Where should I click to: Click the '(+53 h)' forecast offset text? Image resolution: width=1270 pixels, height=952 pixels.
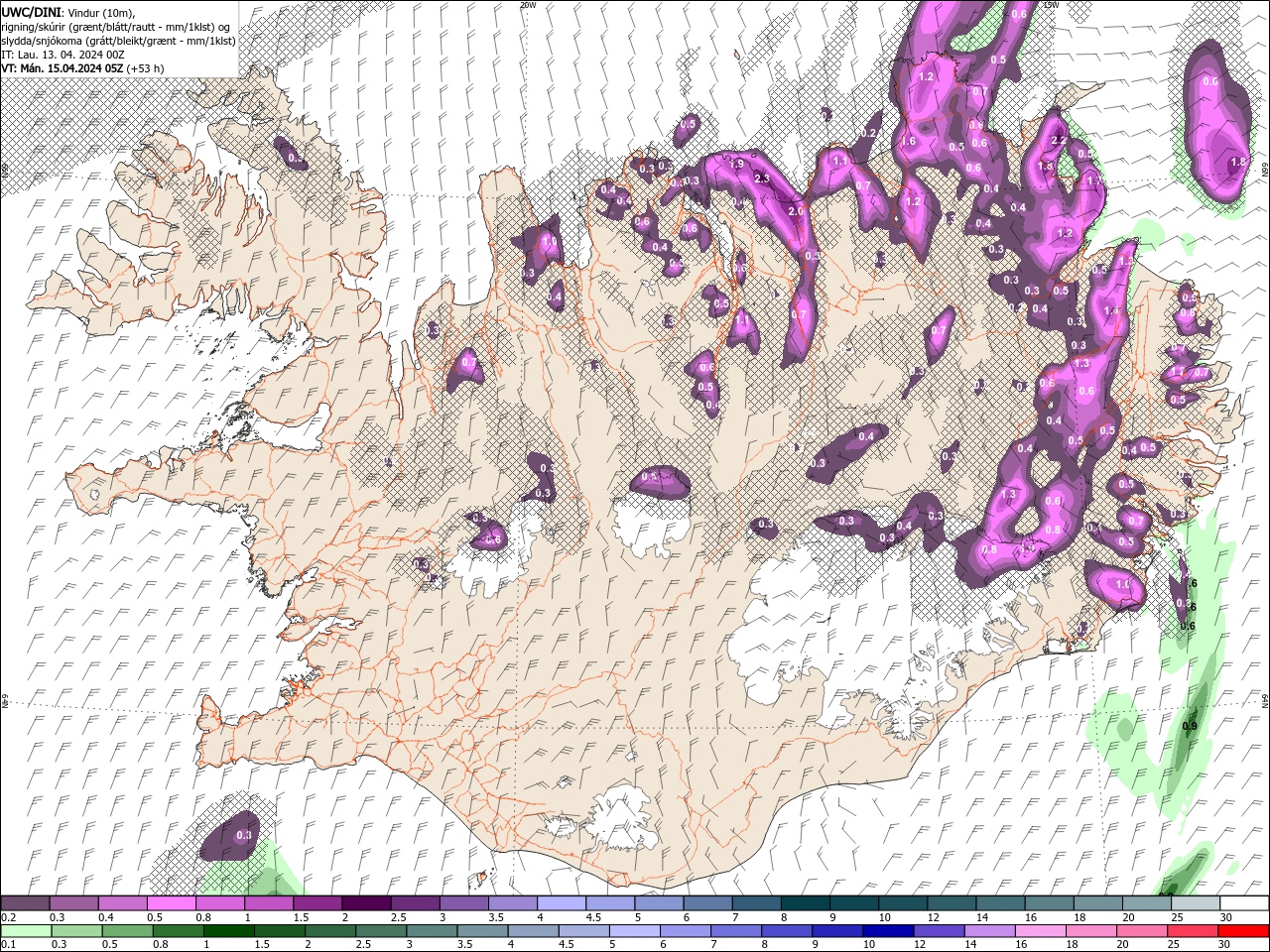tap(145, 67)
